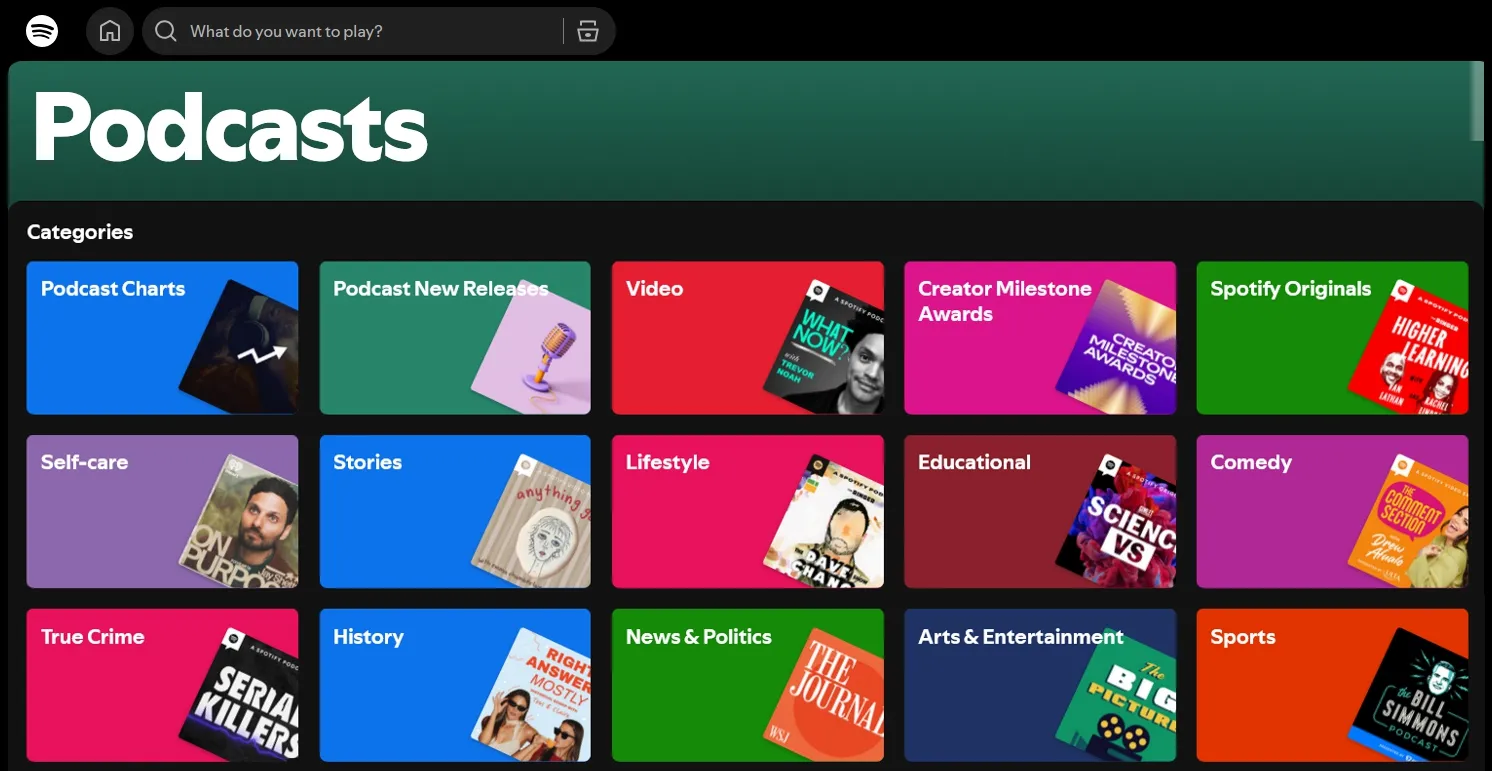The width and height of the screenshot is (1492, 771).
Task: Browse the Stories category
Action: pyautogui.click(x=455, y=511)
